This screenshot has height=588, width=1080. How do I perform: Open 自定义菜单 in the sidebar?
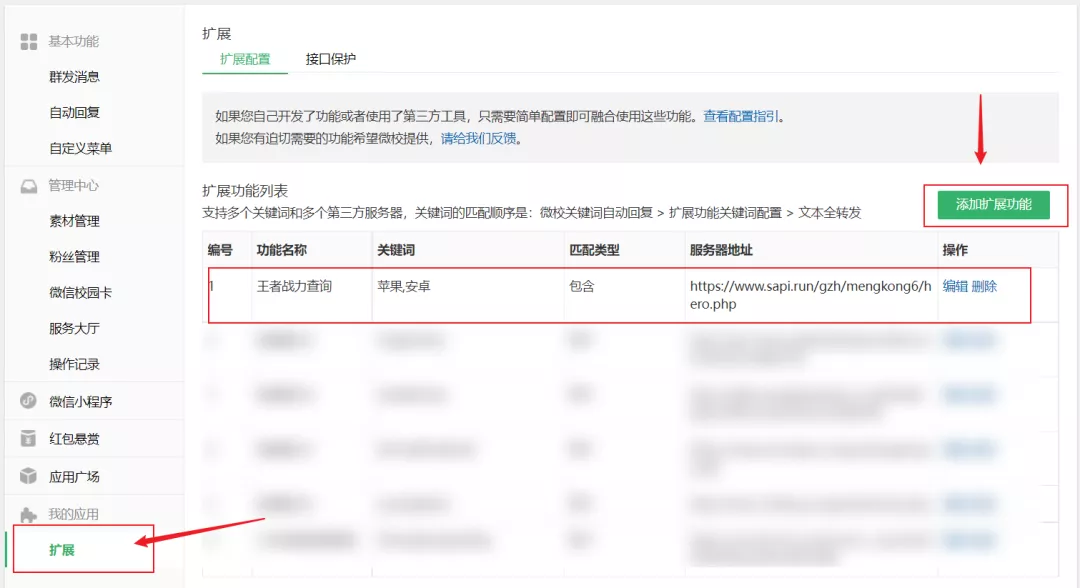[81, 148]
